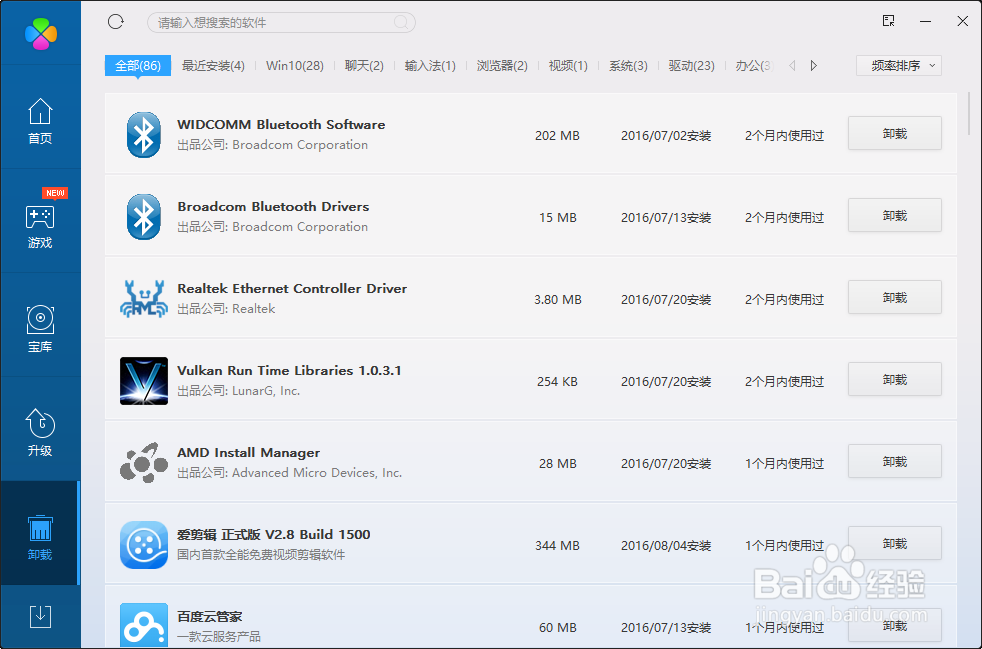Uninstall 百度云管家 with its 卸载 button

pyautogui.click(x=894, y=626)
